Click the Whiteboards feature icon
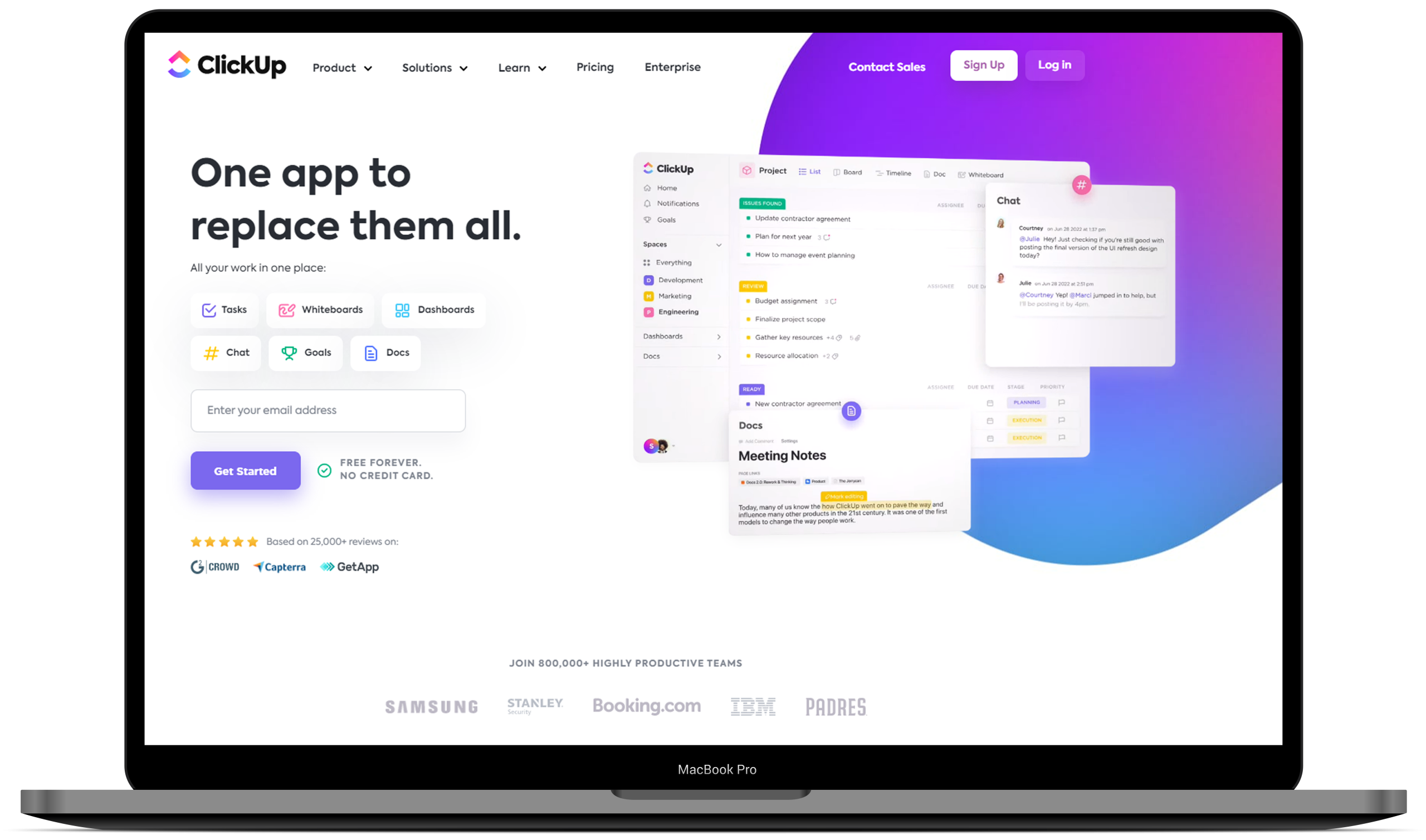The image size is (1426, 840). pyautogui.click(x=287, y=309)
